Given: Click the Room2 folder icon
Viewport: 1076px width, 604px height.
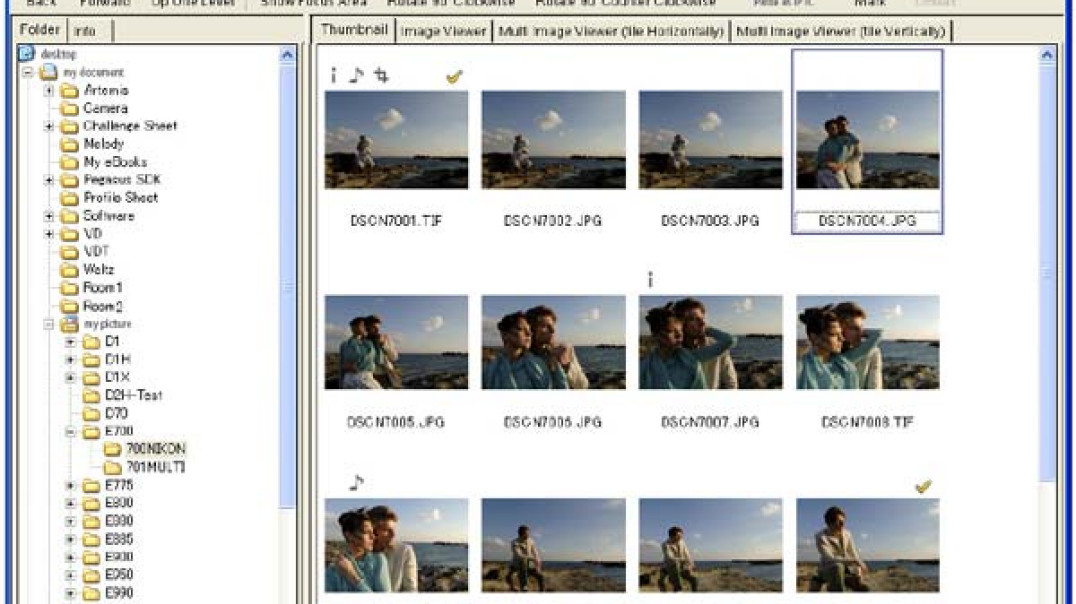Looking at the screenshot, I should [69, 306].
